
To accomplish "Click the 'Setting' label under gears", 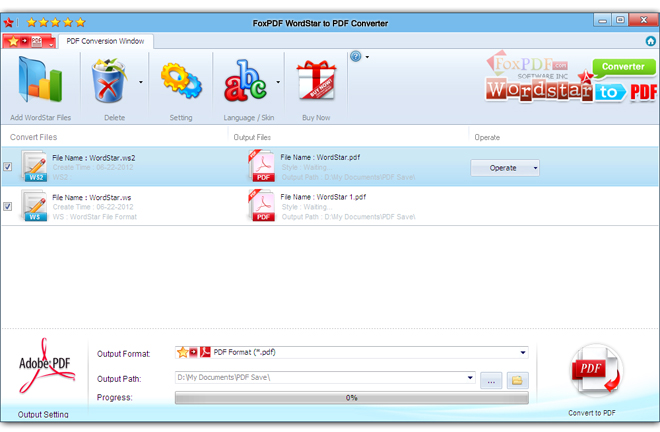I will tap(181, 118).
